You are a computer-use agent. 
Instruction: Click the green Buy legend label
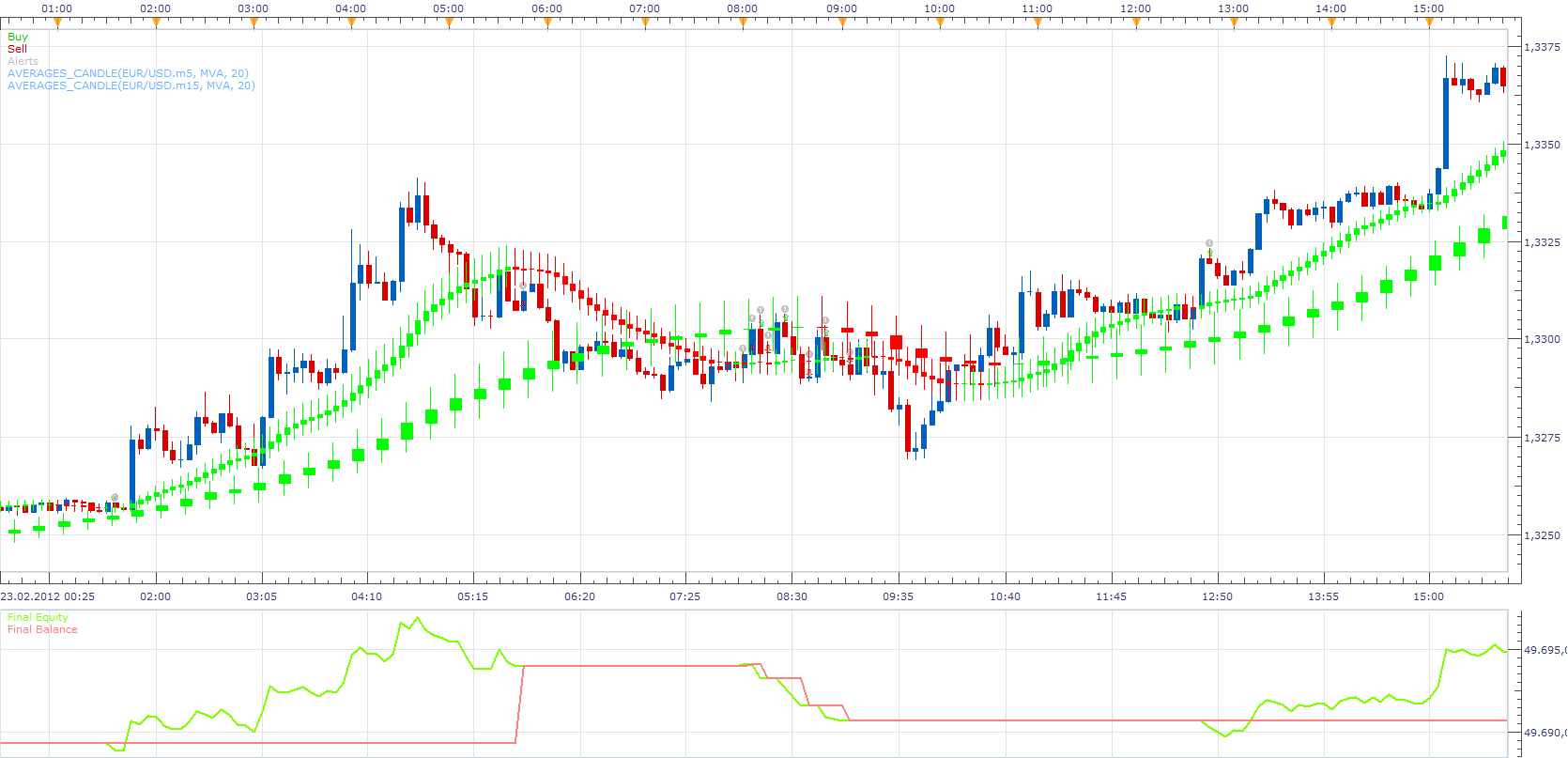[18, 37]
